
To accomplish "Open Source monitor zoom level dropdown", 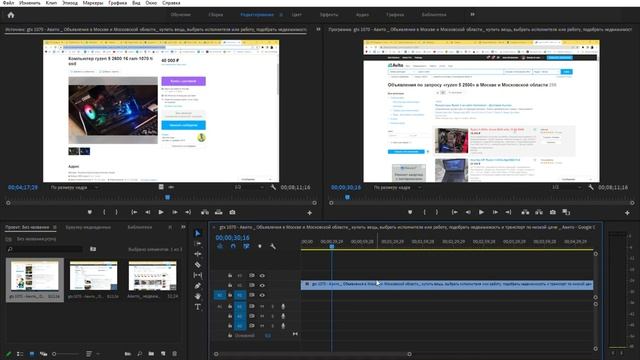I will tap(74, 187).
